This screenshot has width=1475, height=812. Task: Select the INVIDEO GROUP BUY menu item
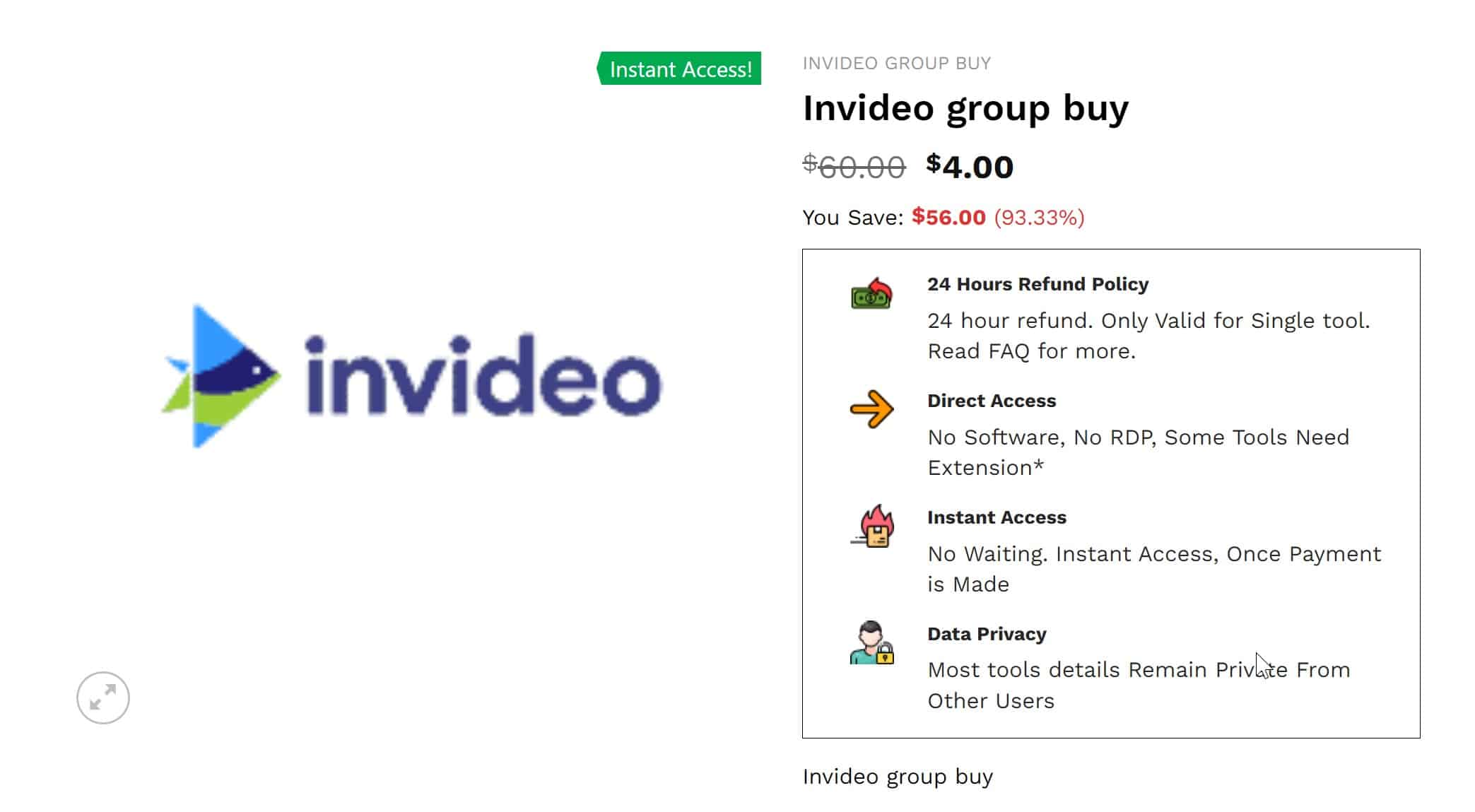897,63
